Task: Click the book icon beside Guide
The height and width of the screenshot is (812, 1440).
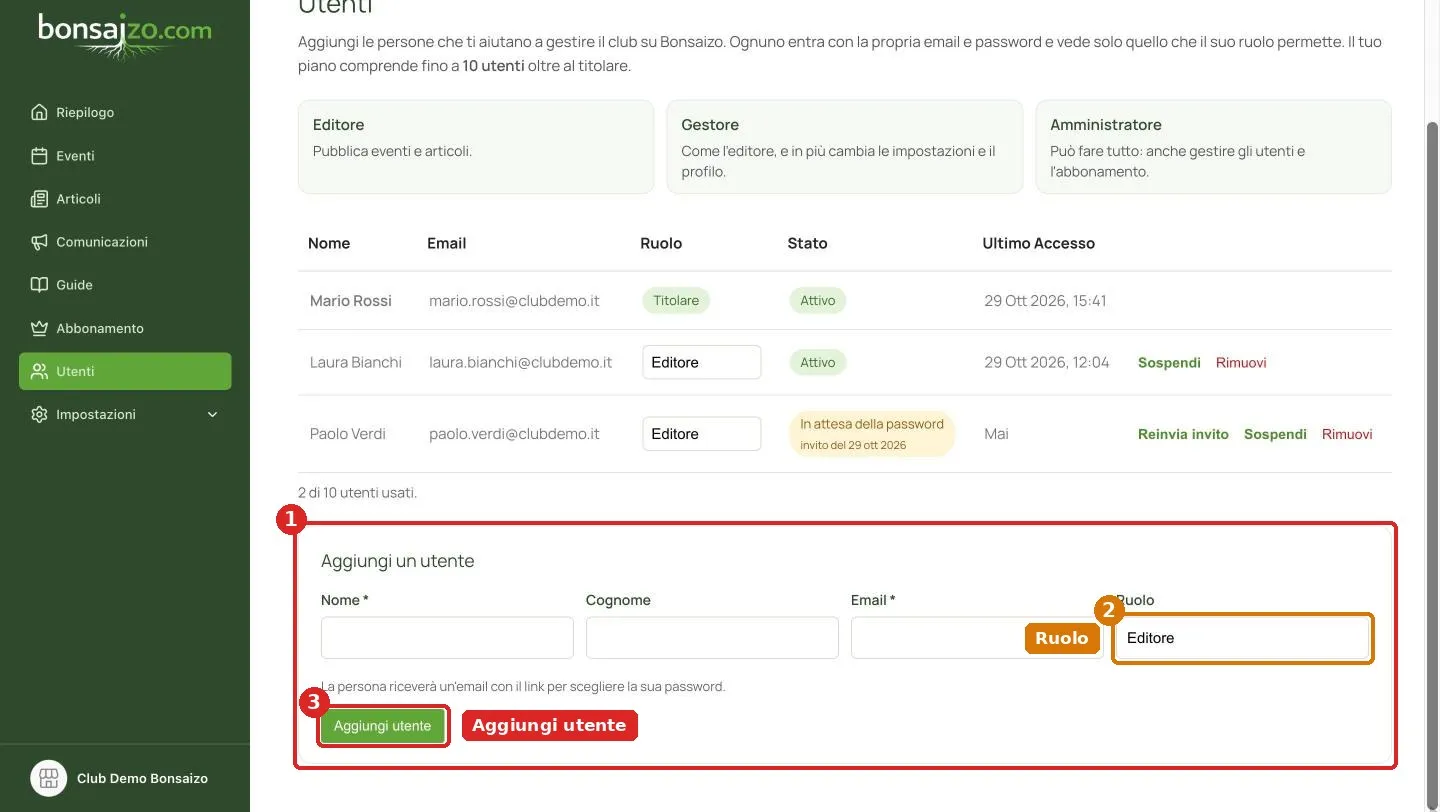Action: (x=40, y=285)
